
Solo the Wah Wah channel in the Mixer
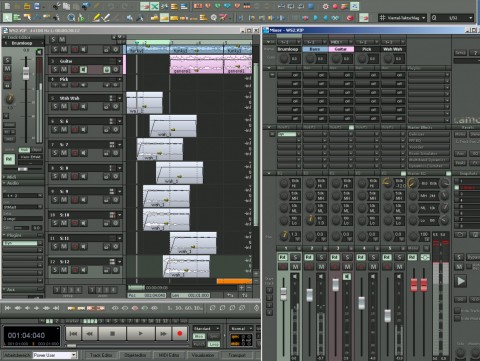click(x=399, y=257)
